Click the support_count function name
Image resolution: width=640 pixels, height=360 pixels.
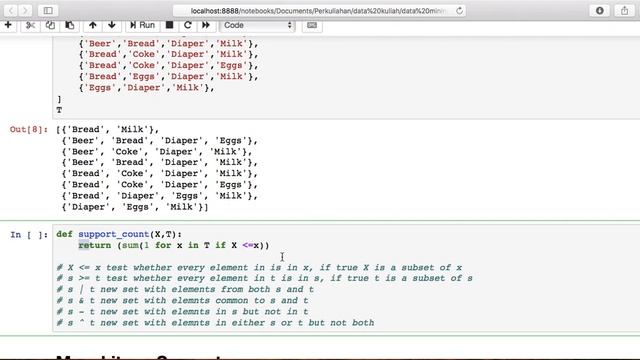point(113,234)
